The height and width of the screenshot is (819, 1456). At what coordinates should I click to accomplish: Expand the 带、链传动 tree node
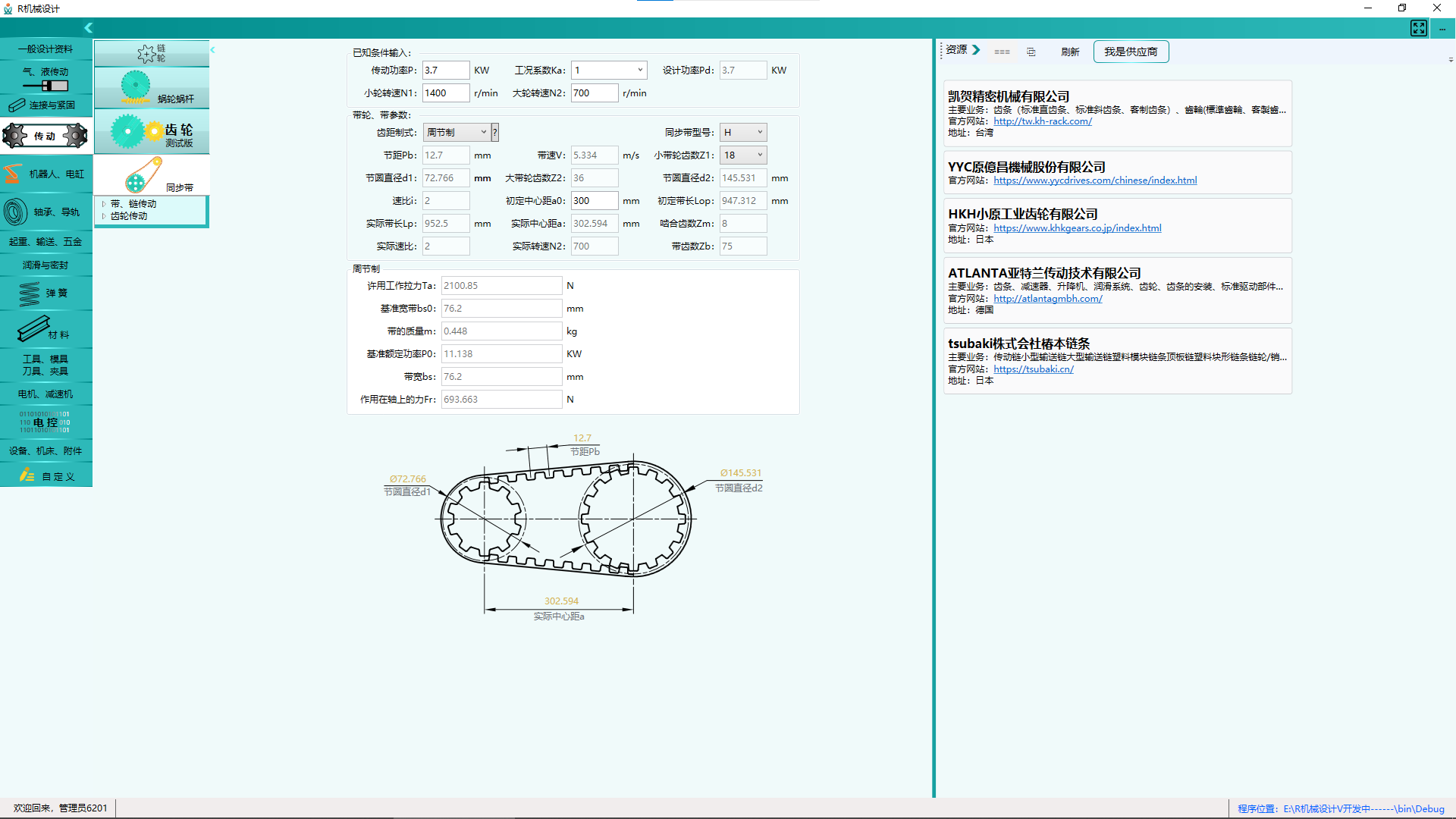tap(104, 204)
